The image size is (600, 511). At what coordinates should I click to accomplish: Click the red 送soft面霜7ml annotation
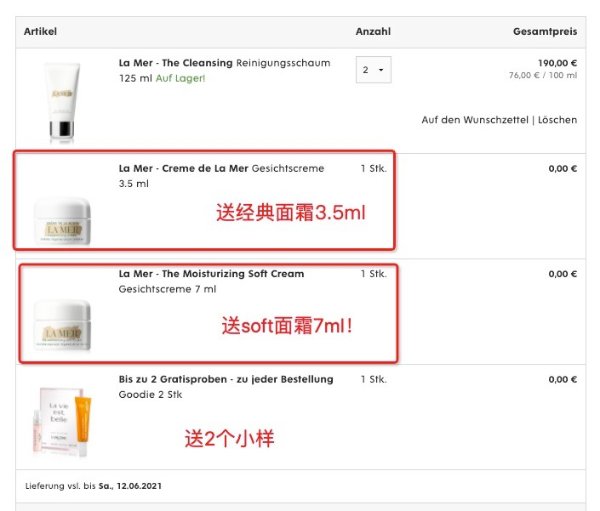pyautogui.click(x=287, y=326)
